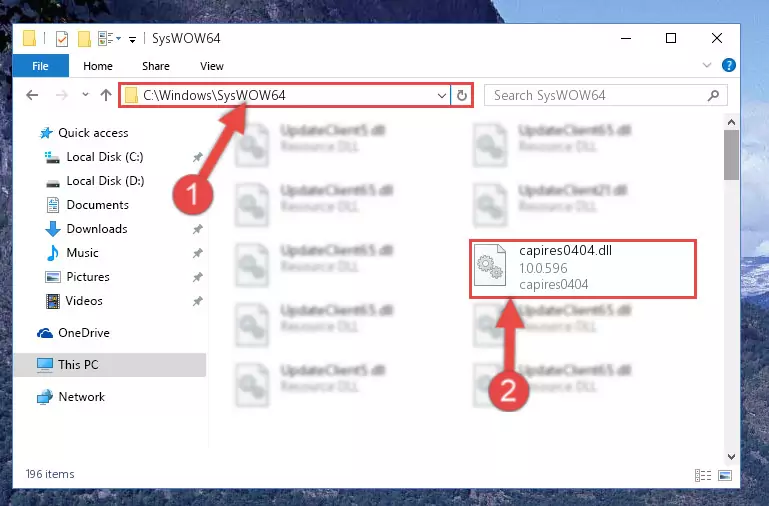Select OneDrive in the navigation pane

[84, 333]
